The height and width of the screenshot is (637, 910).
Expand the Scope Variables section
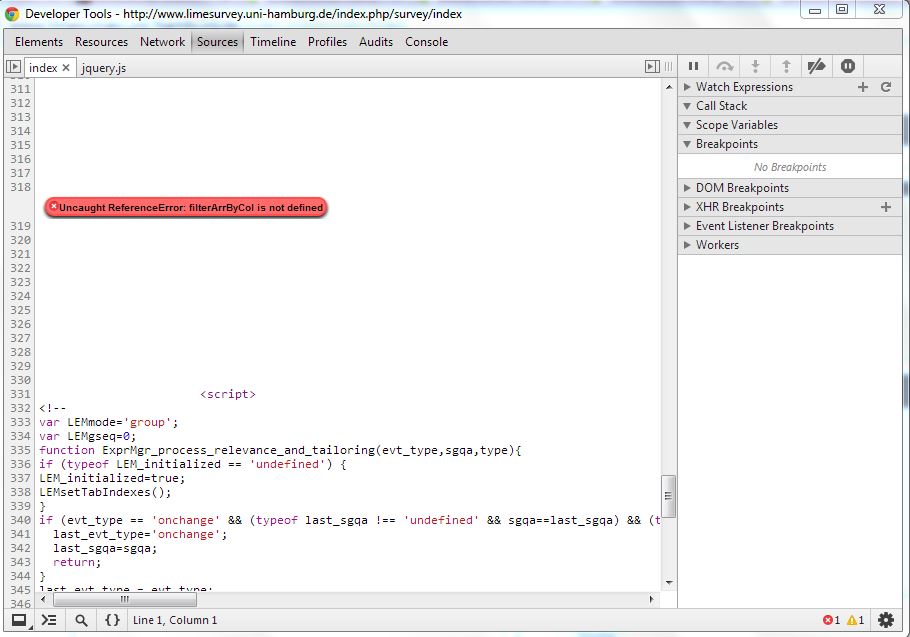[735, 125]
